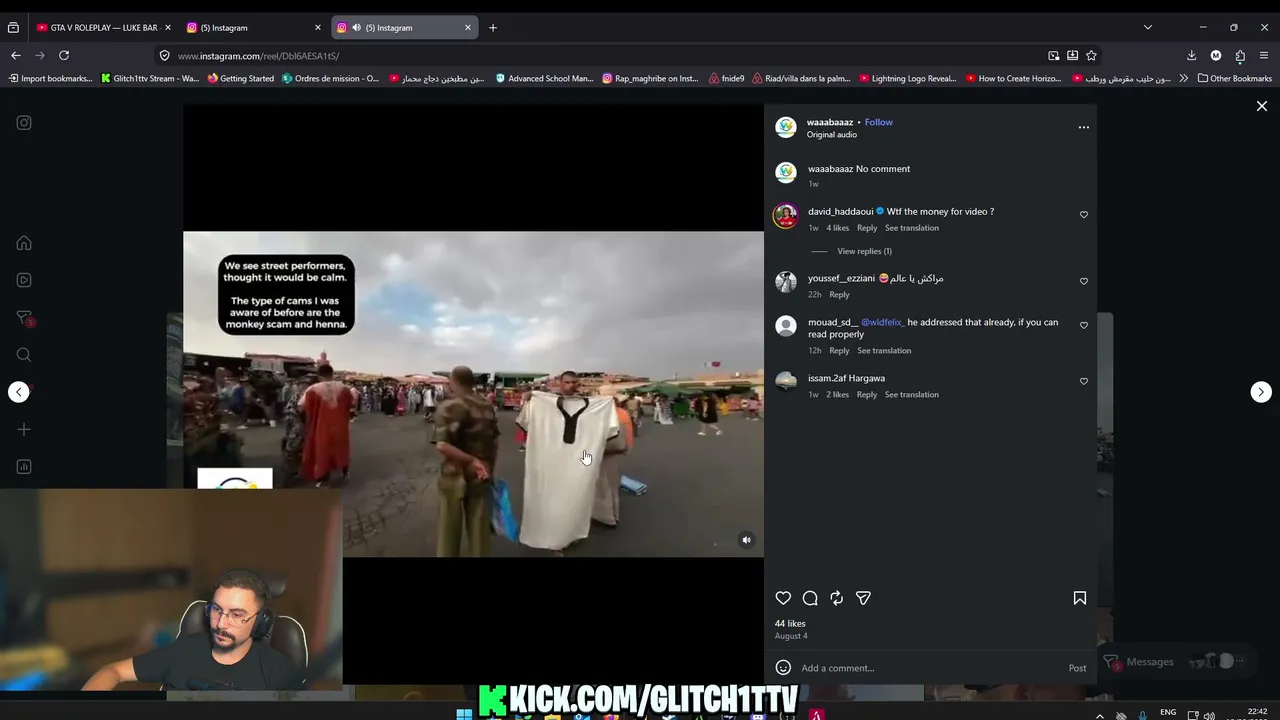Screen dimensions: 1280x720
Task: Open david_haddaoui's profile avatar
Action: coord(786,215)
